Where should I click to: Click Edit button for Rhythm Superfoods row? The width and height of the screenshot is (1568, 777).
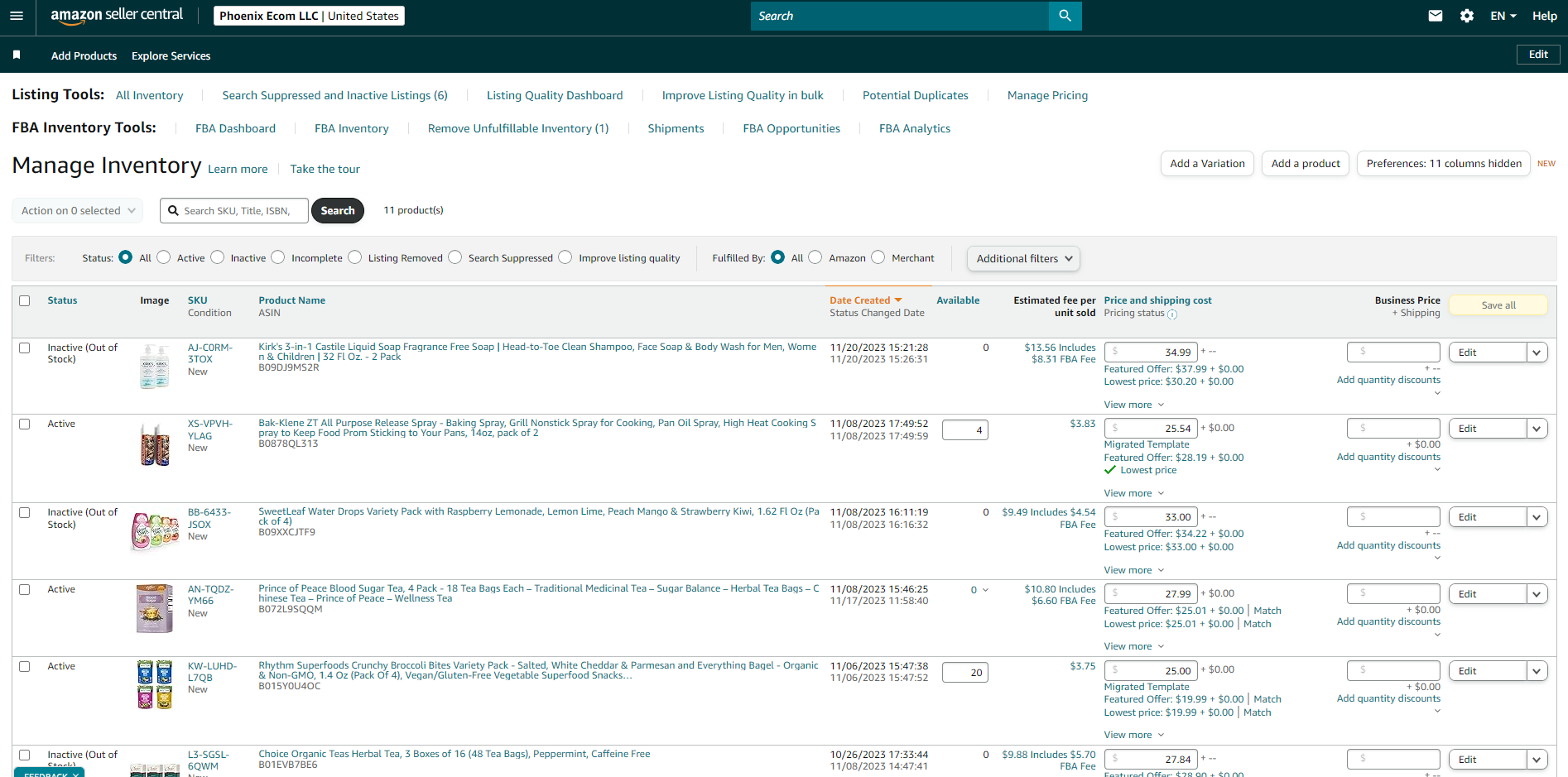1488,671
